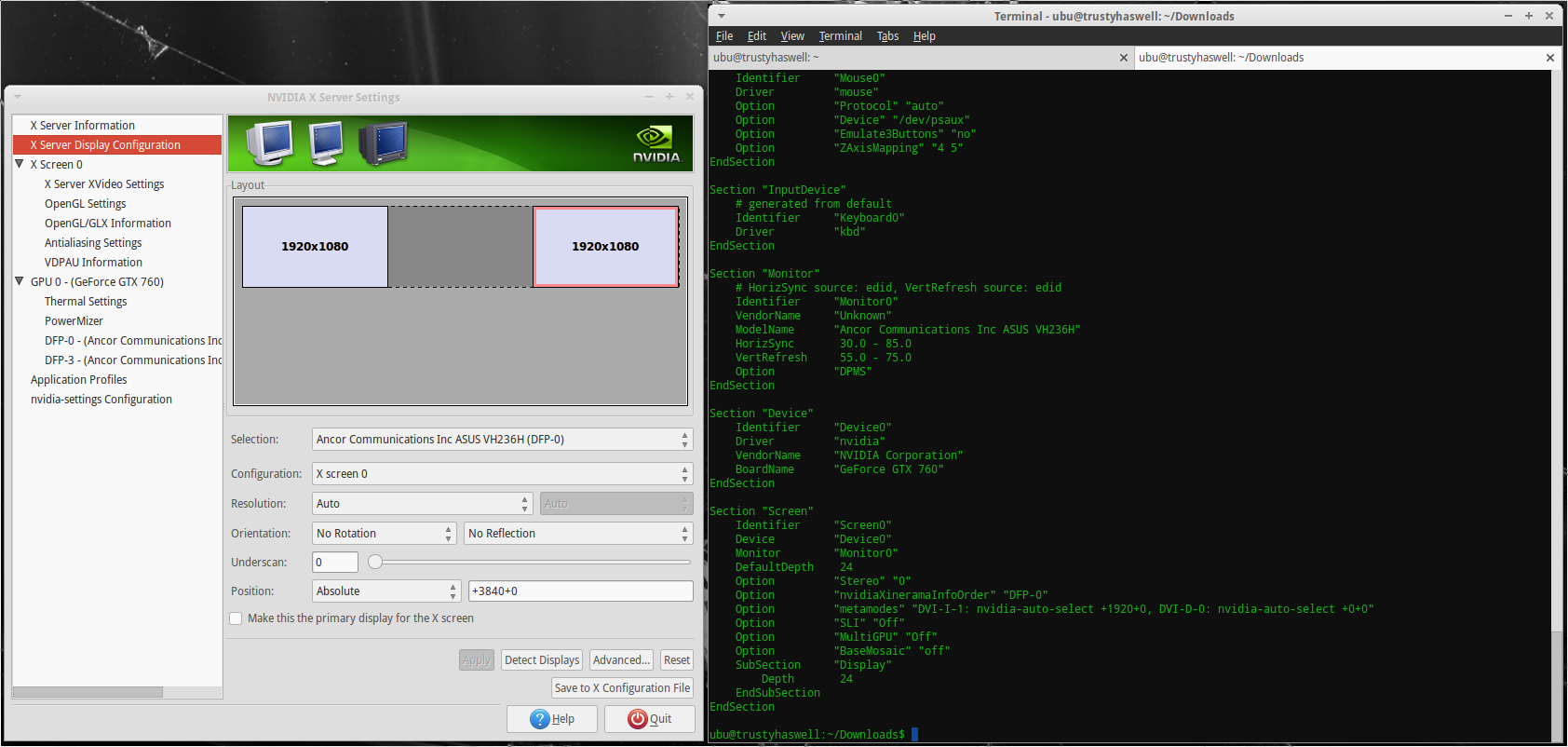Viewport: 1568px width, 747px height.
Task: Click the HorizSync 30.0 - 85.0 line
Action: [x=824, y=344]
